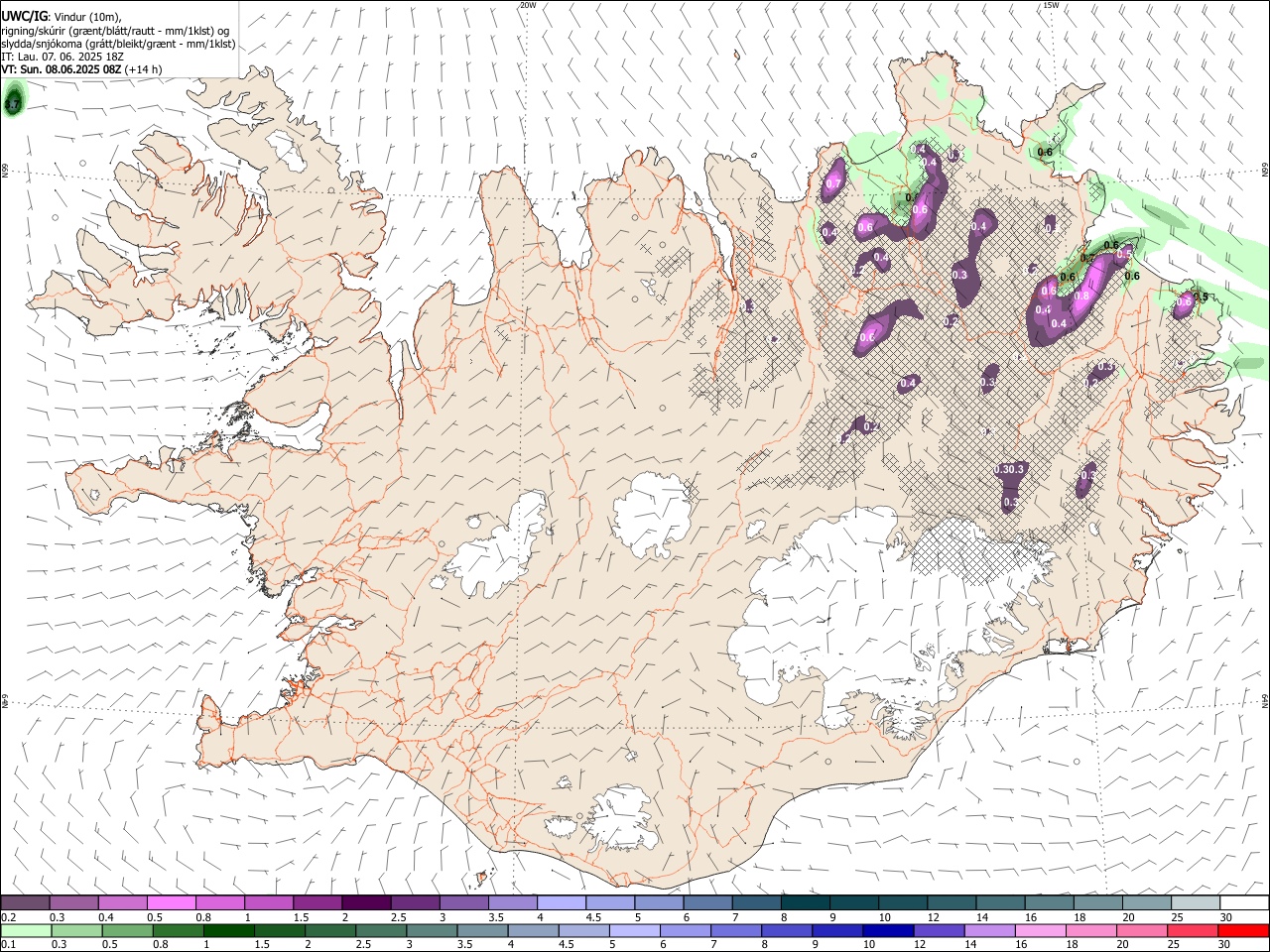The image size is (1270, 952).
Task: Pick the upper legend swatch starting at 18
Action: tap(1097, 903)
